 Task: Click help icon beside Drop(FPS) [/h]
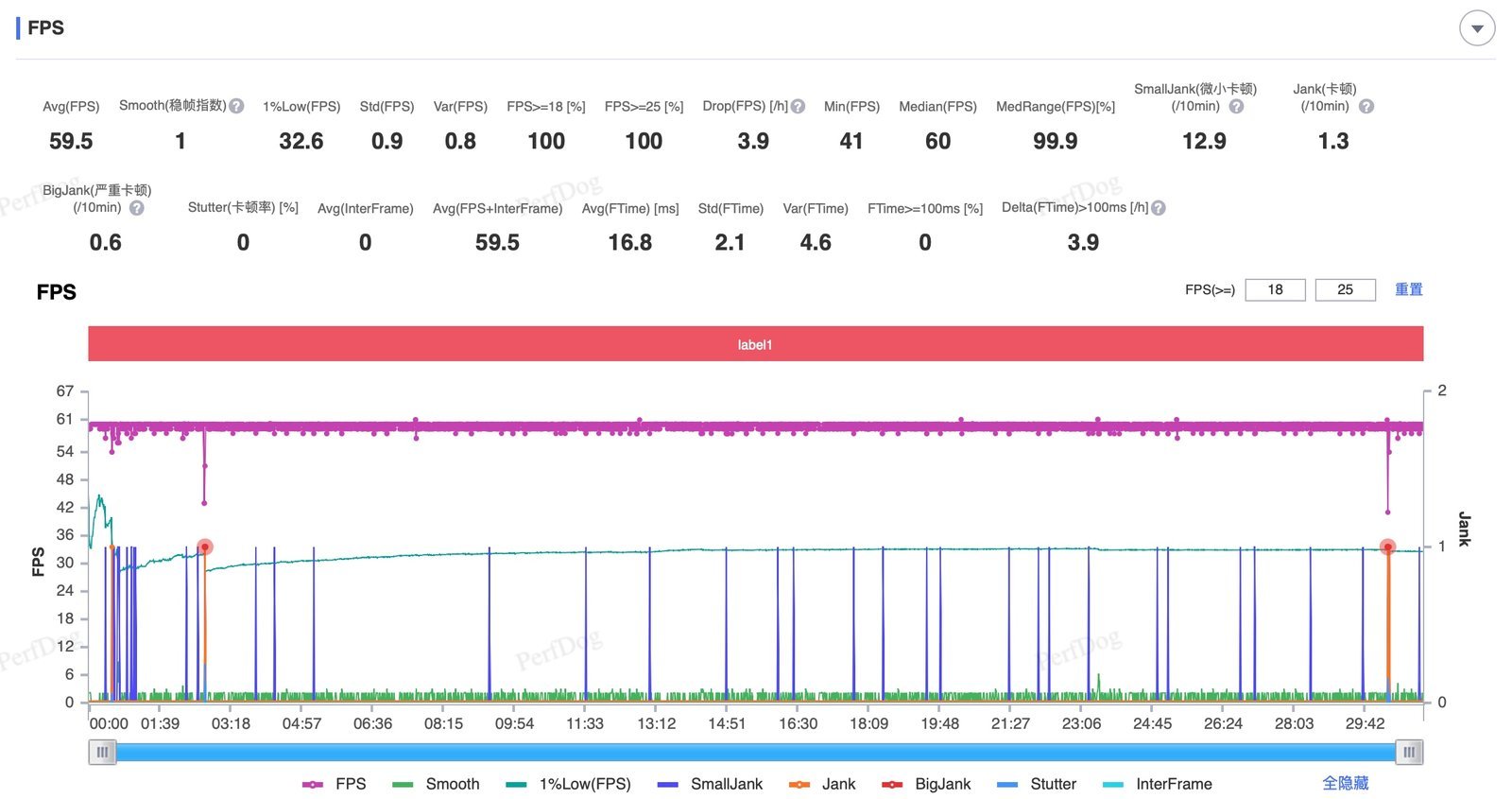click(798, 107)
